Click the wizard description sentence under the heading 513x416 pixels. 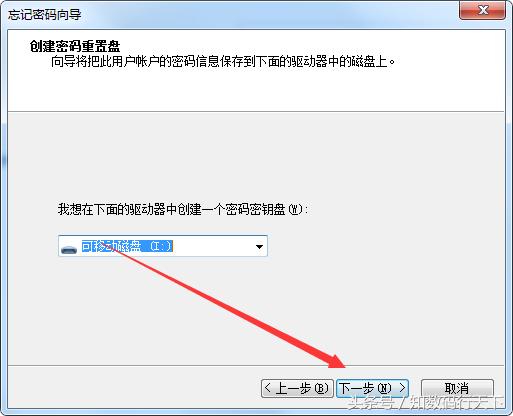(223, 62)
